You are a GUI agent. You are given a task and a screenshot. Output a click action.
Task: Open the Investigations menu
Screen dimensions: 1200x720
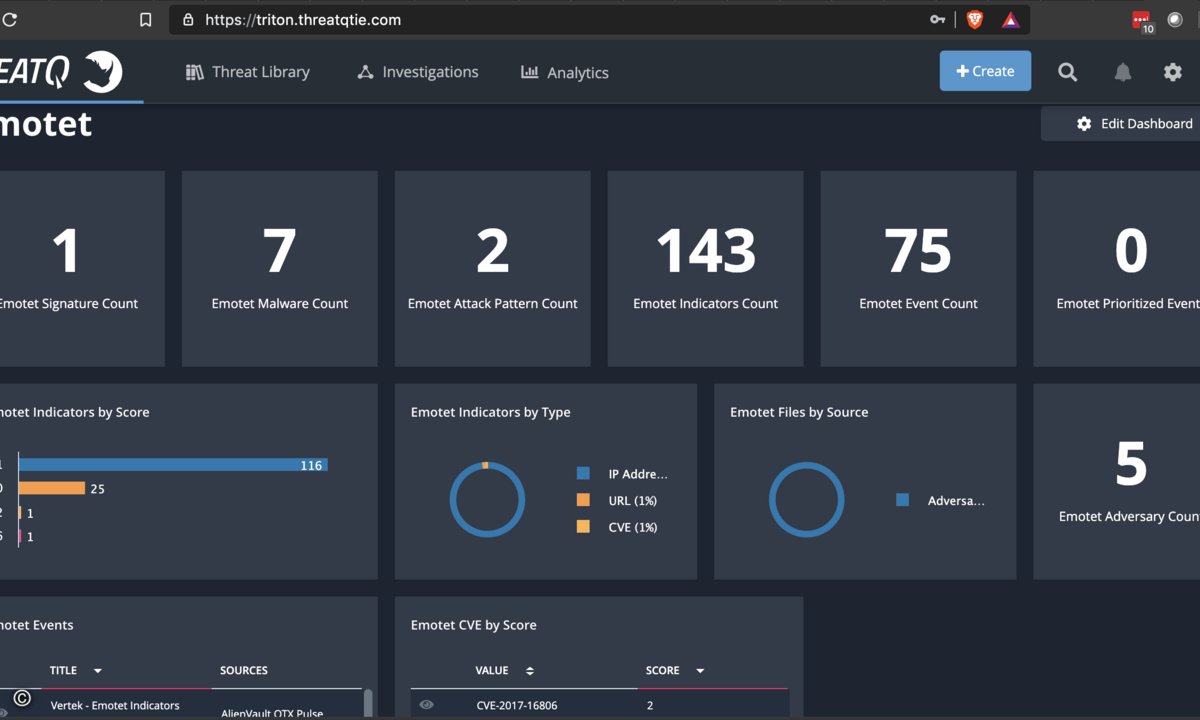[x=418, y=72]
